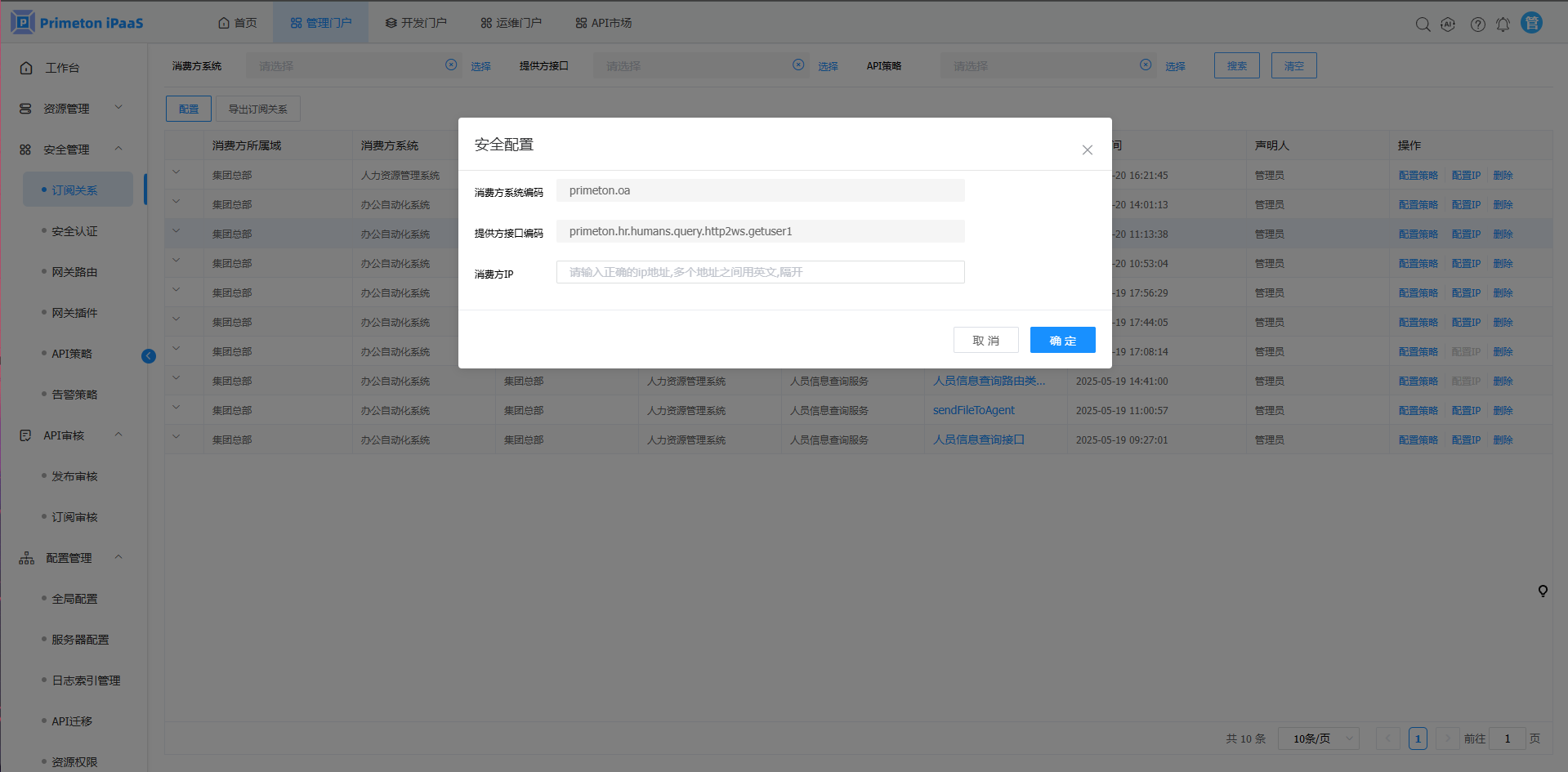
Task: Open the 10条/页 page size dropdown
Action: click(1318, 739)
